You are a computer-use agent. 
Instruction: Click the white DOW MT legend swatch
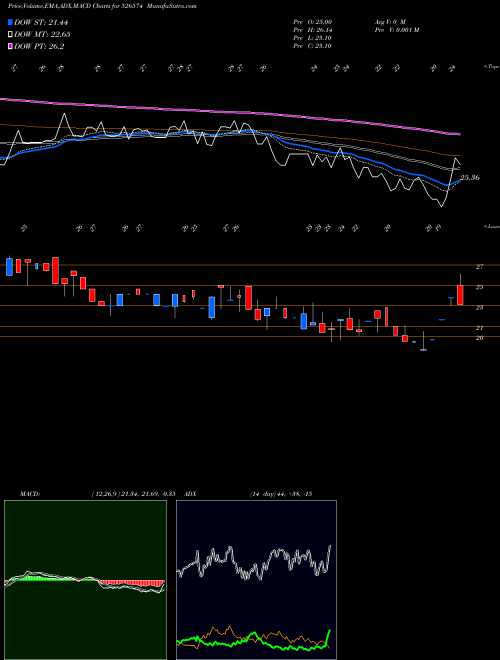(x=11, y=35)
